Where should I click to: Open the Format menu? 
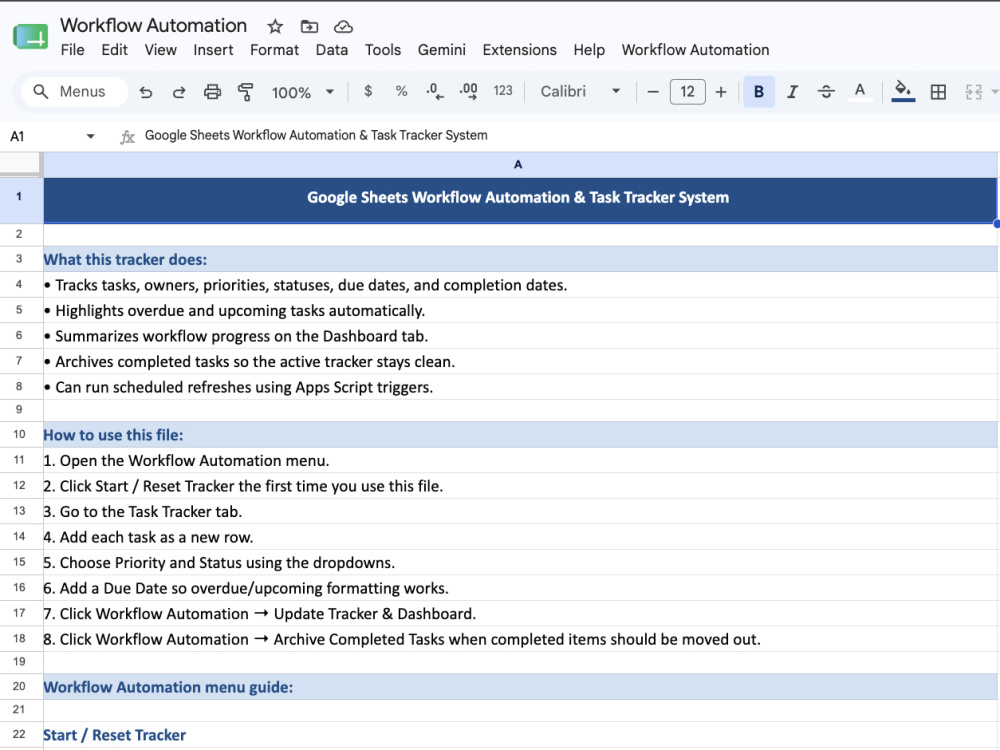point(274,50)
